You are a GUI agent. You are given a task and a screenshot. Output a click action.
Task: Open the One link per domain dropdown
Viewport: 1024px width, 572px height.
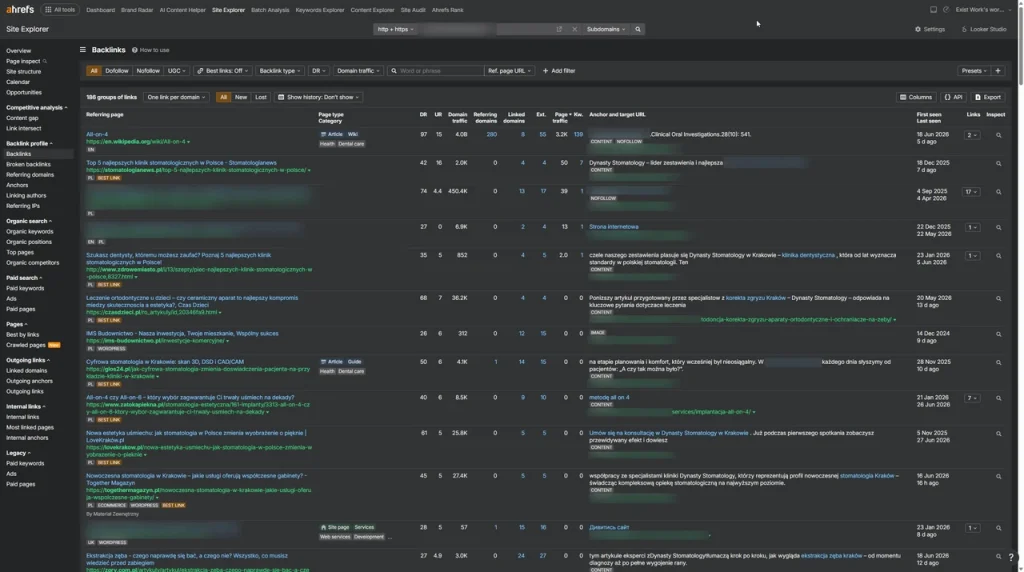(x=176, y=97)
